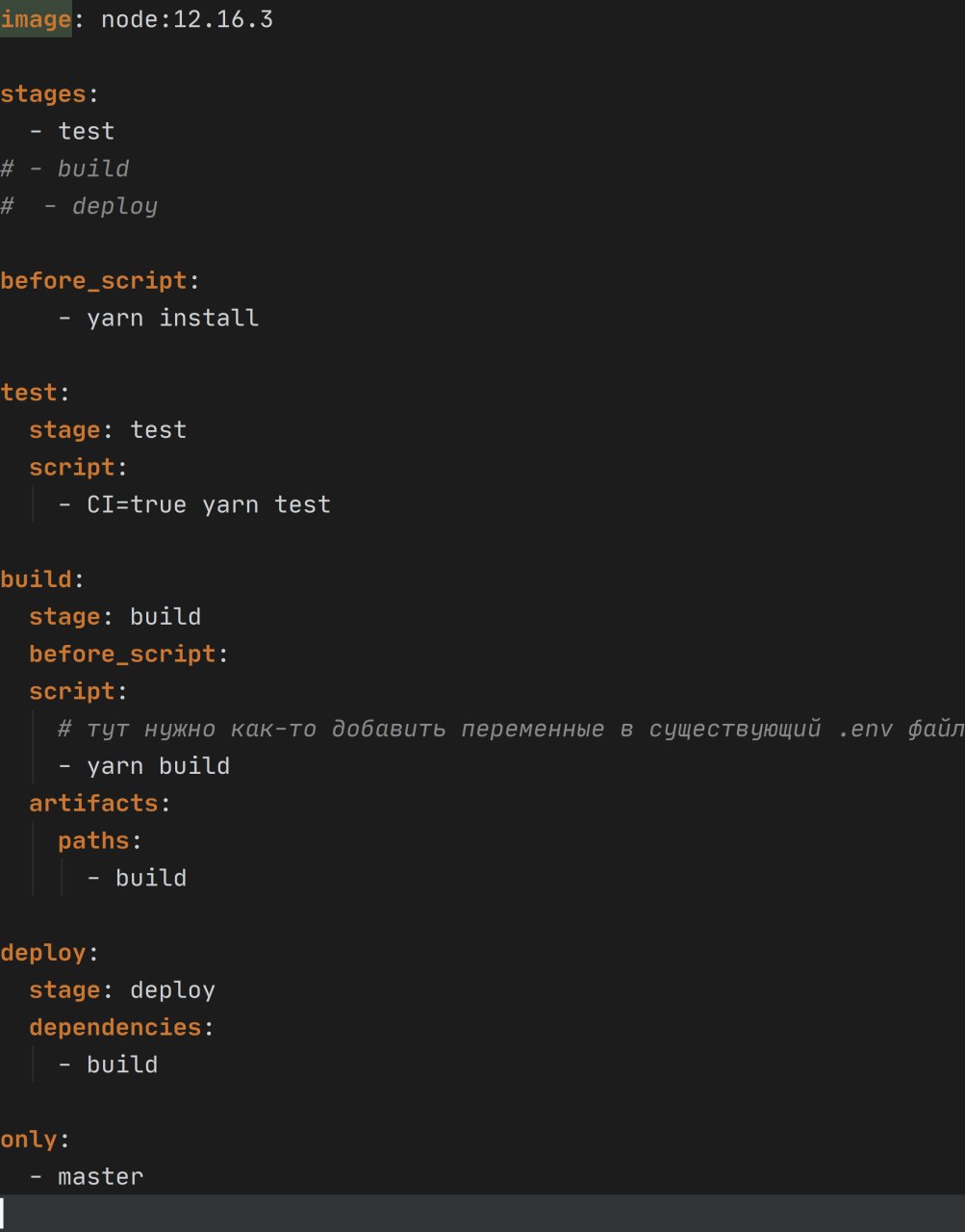965x1232 pixels.
Task: Click the '- build' entry under paths
Action: [x=137, y=878]
